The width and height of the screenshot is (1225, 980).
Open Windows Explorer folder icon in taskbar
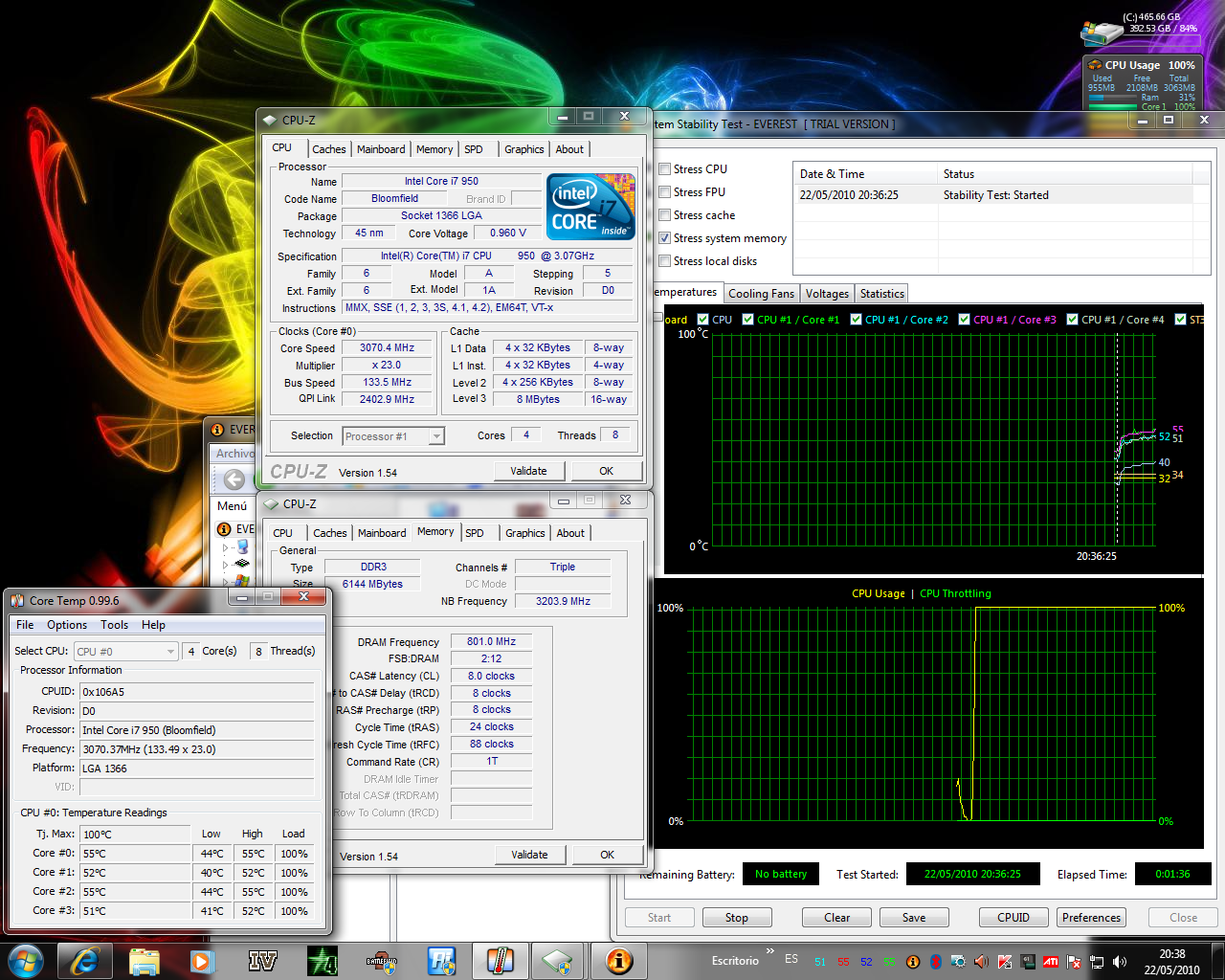[144, 960]
